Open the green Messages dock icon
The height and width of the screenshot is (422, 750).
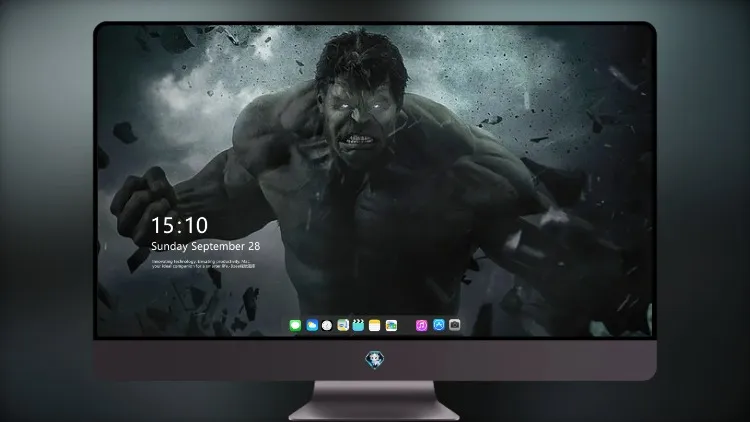click(295, 325)
